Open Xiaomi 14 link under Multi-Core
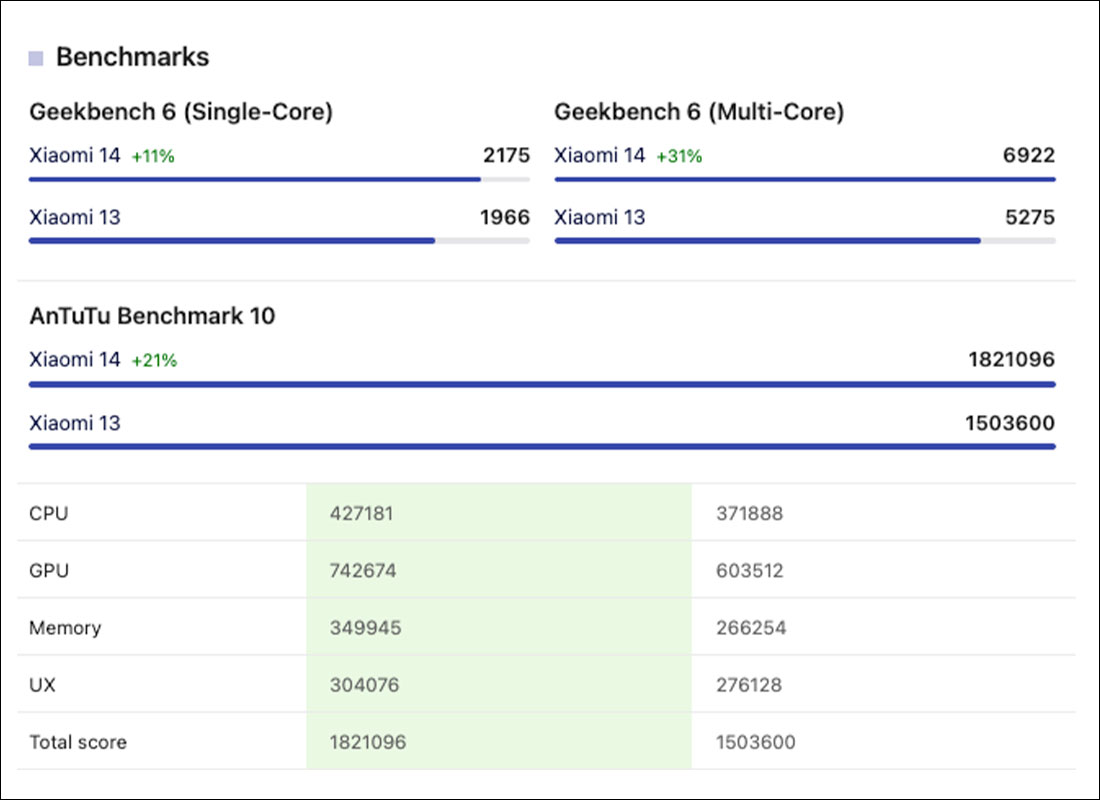 [600, 155]
